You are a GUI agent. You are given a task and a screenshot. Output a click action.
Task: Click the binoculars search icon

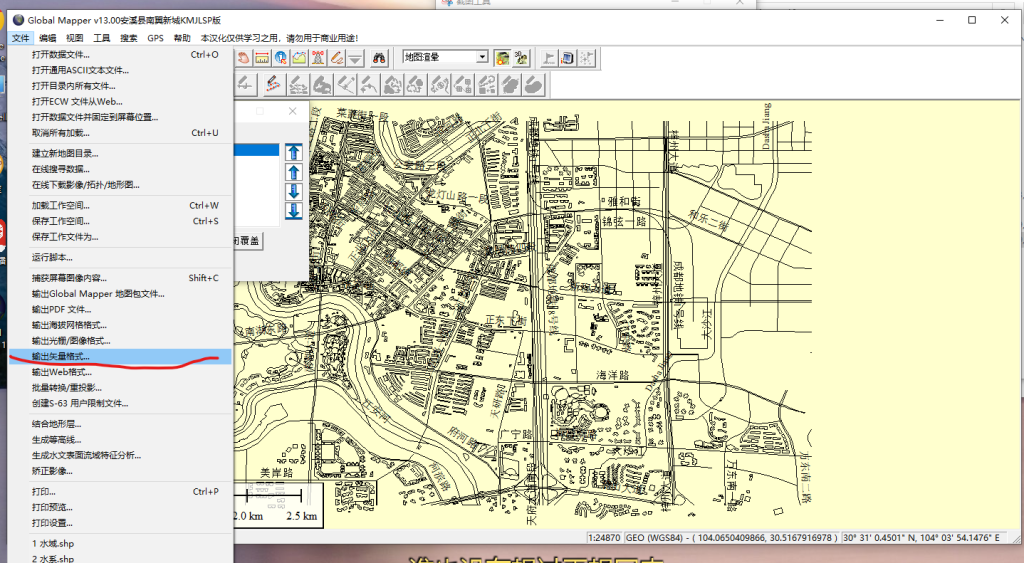pyautogui.click(x=380, y=58)
